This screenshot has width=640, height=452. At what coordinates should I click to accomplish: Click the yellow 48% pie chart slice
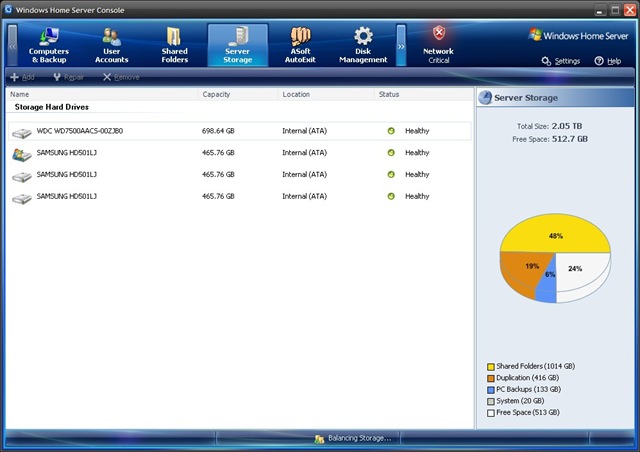pos(555,233)
